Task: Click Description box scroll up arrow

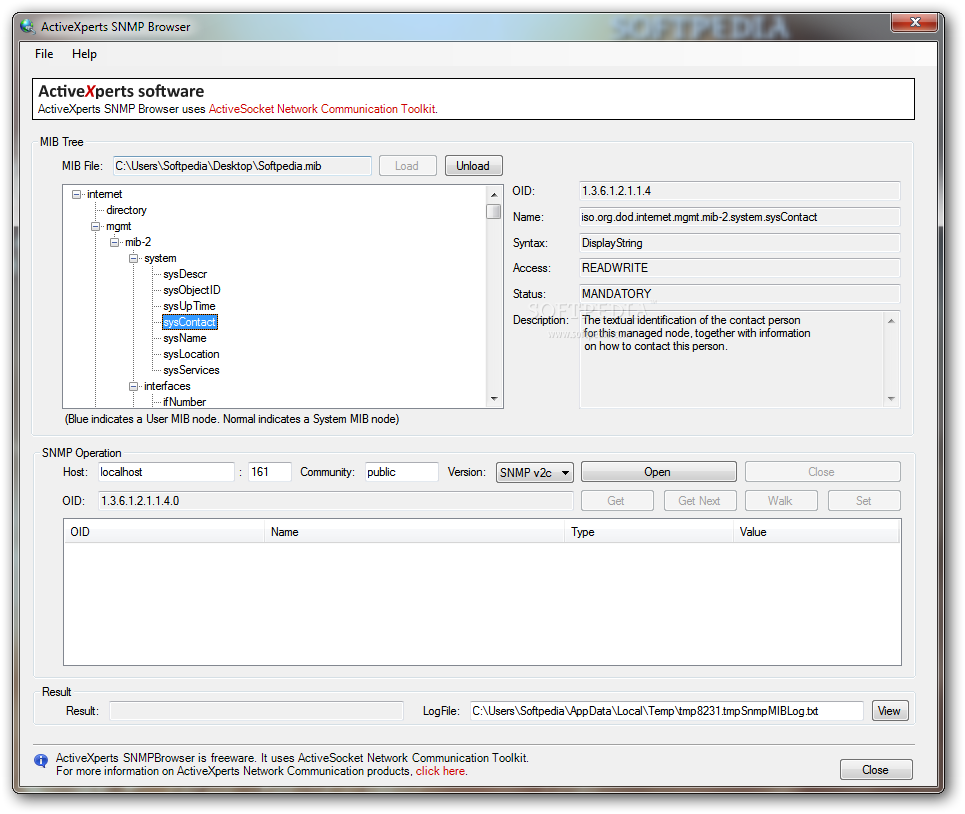Action: 891,321
